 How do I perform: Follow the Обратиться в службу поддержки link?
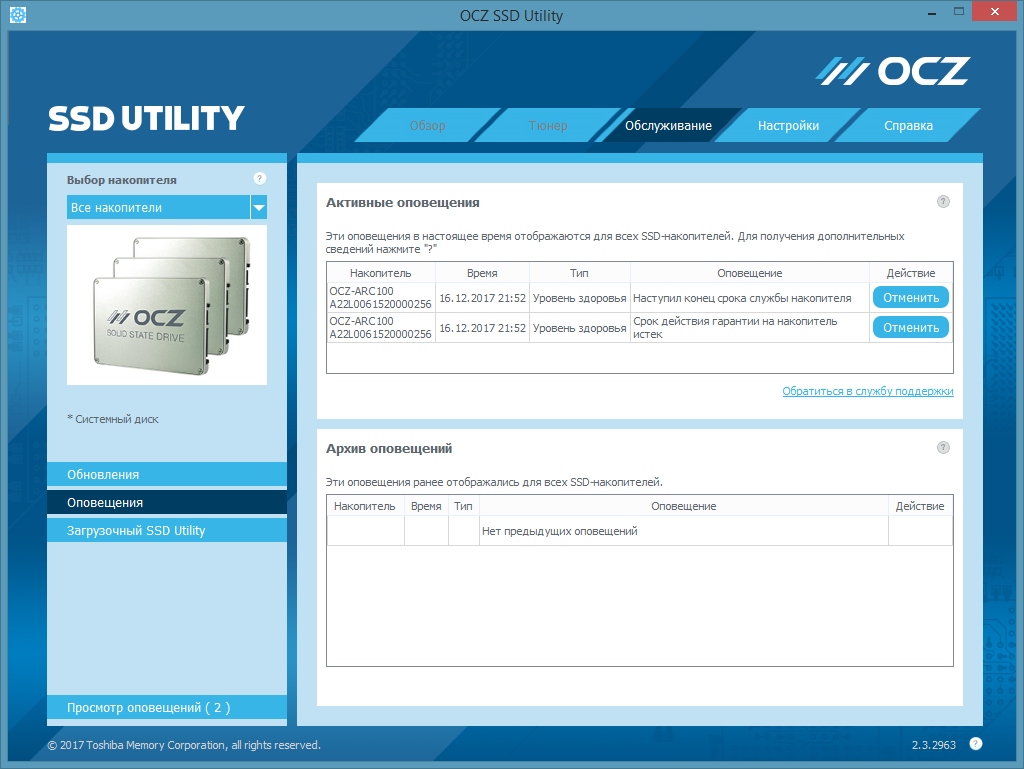868,391
